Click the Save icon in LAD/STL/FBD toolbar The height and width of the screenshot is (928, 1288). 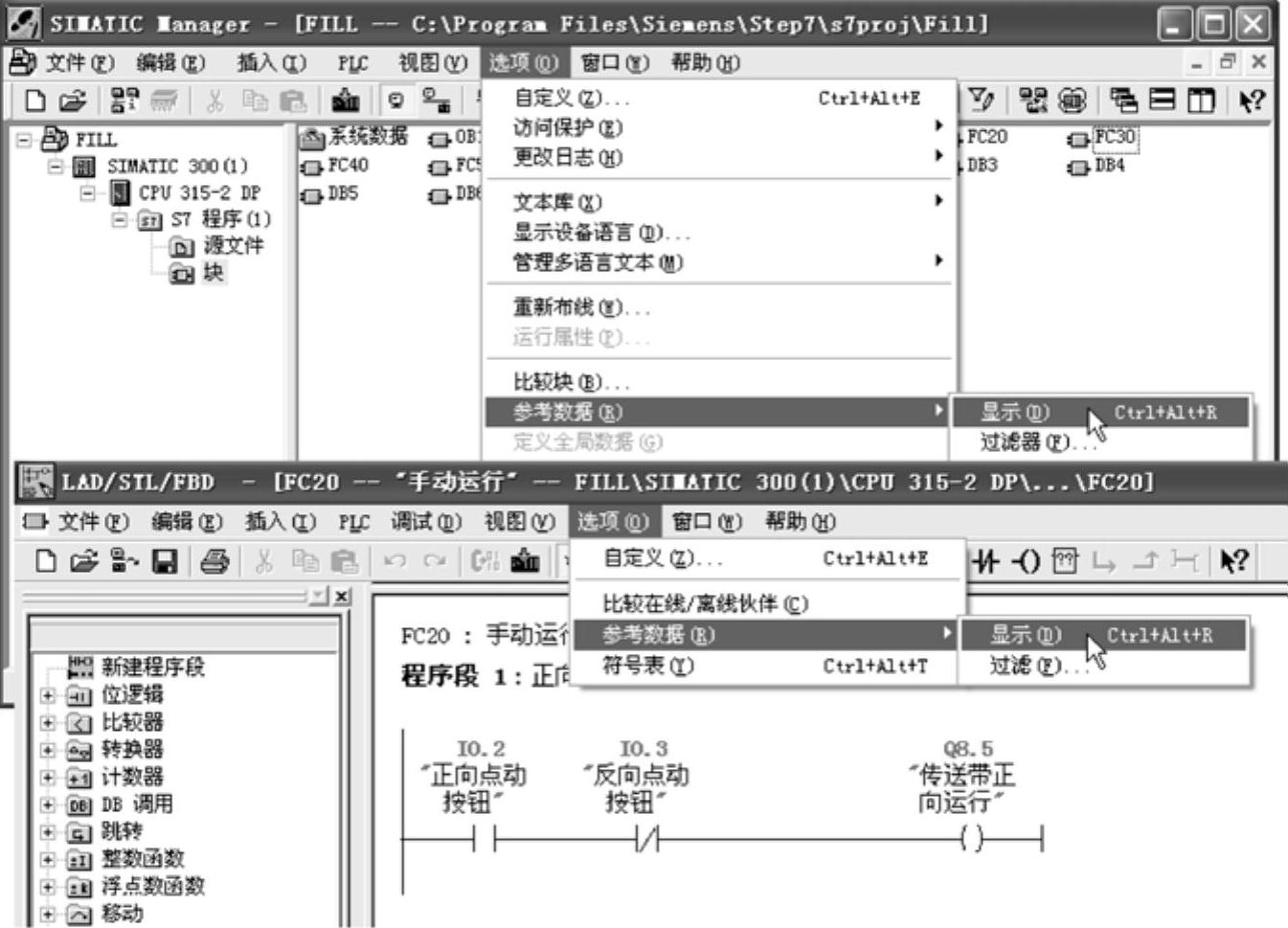[166, 560]
